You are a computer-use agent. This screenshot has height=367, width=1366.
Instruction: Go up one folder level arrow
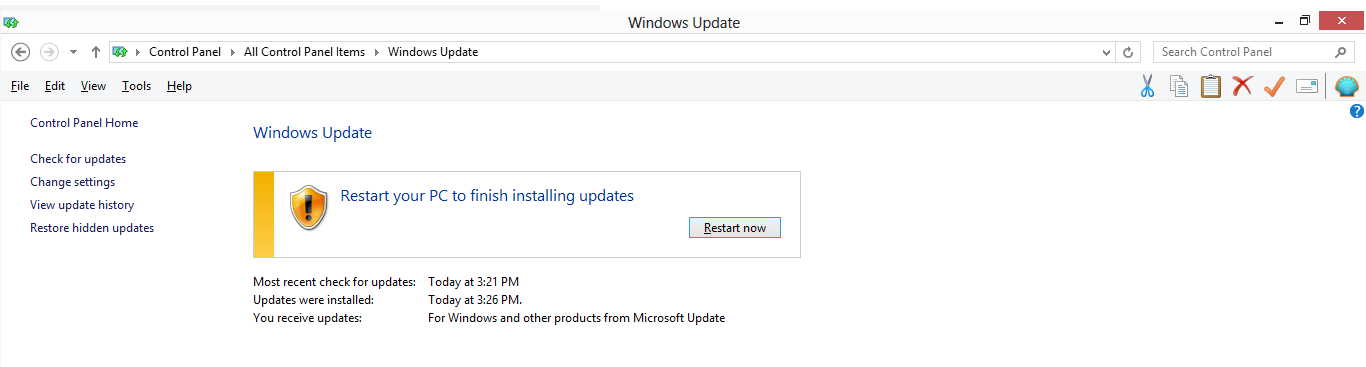pos(96,52)
